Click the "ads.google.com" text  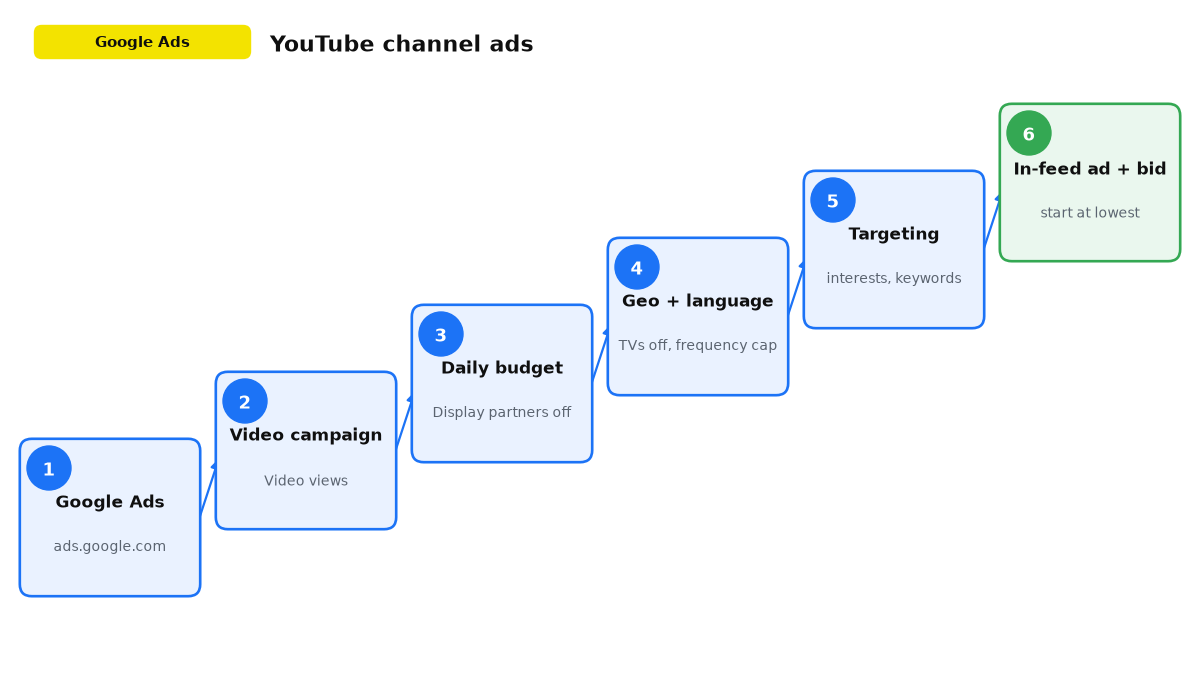[110, 547]
